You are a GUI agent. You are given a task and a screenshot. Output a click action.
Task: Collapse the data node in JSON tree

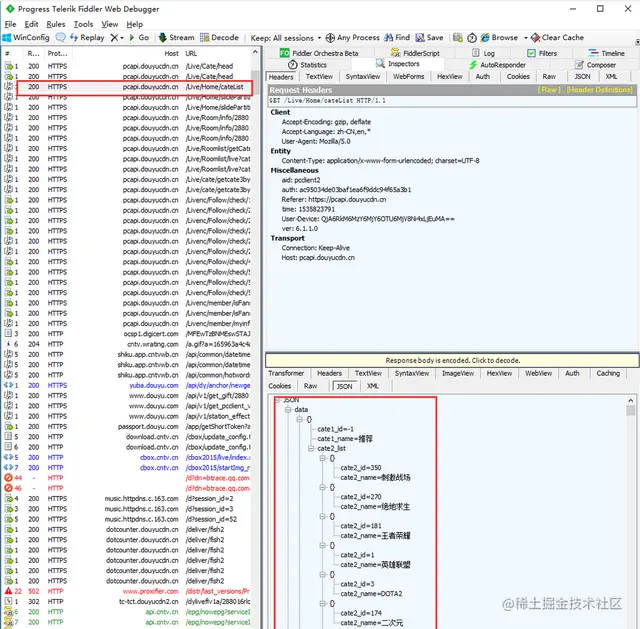288,409
